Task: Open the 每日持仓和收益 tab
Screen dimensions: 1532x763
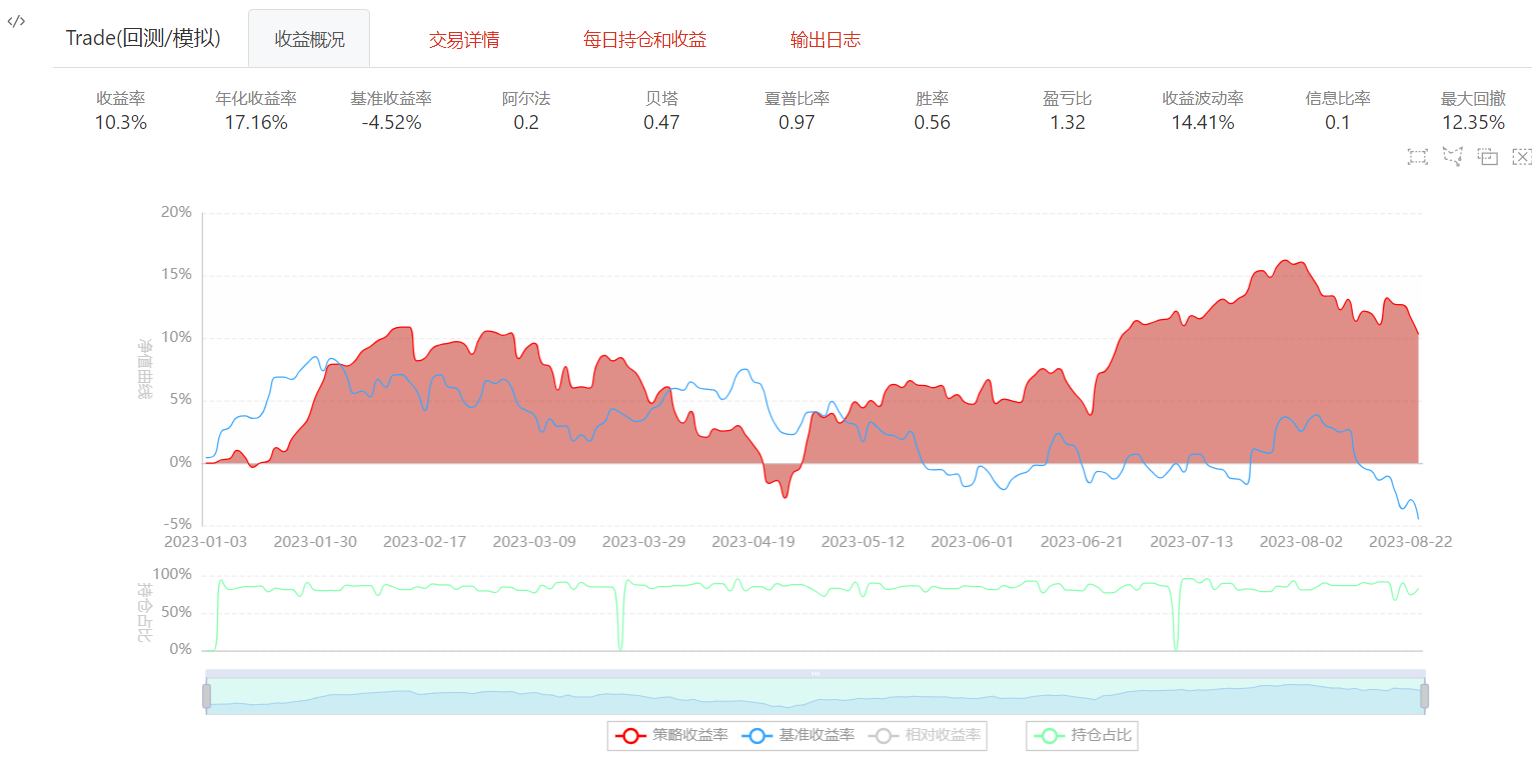Action: tap(645, 40)
